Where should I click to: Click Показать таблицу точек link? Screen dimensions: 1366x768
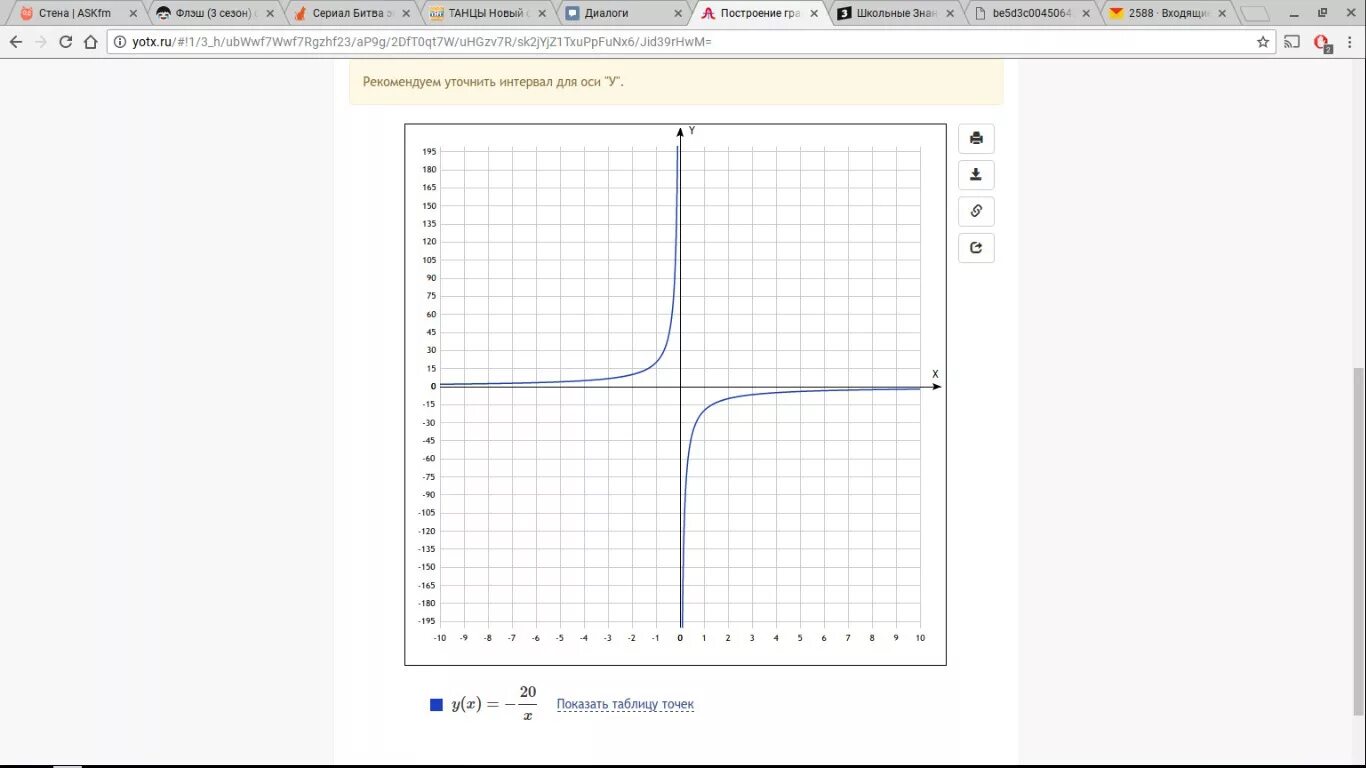(x=625, y=704)
